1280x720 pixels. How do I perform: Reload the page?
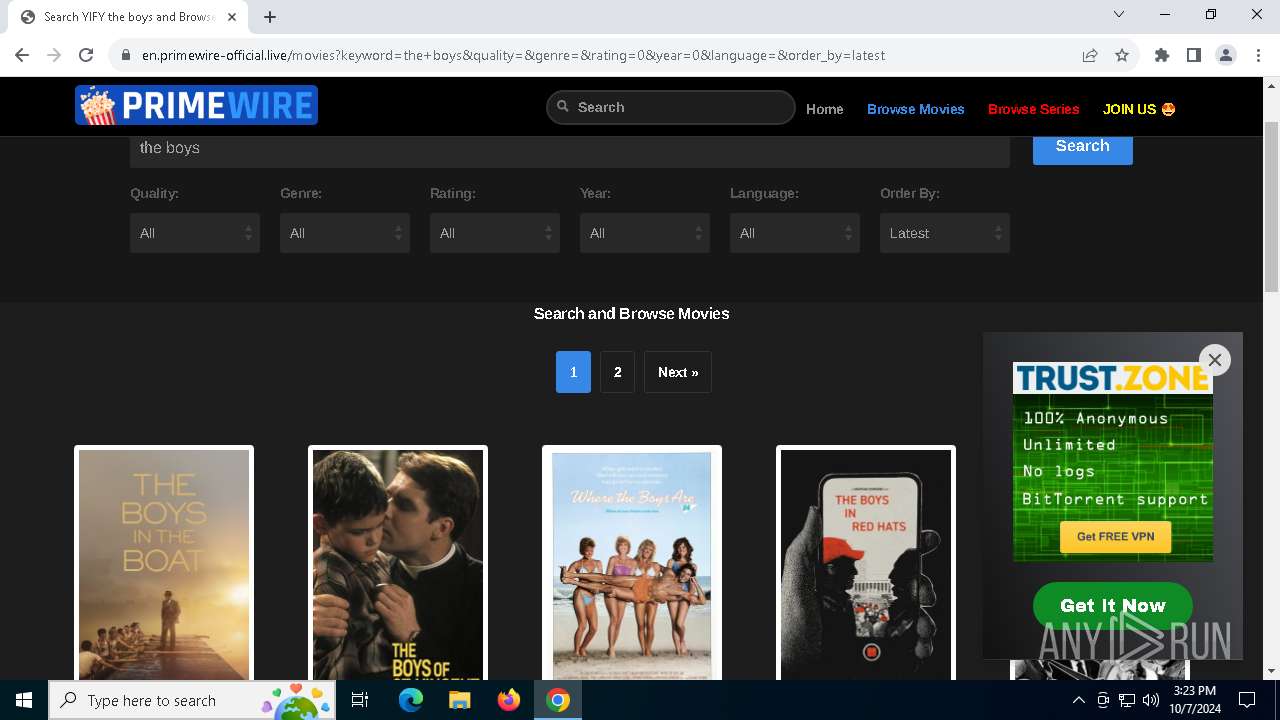[86, 55]
